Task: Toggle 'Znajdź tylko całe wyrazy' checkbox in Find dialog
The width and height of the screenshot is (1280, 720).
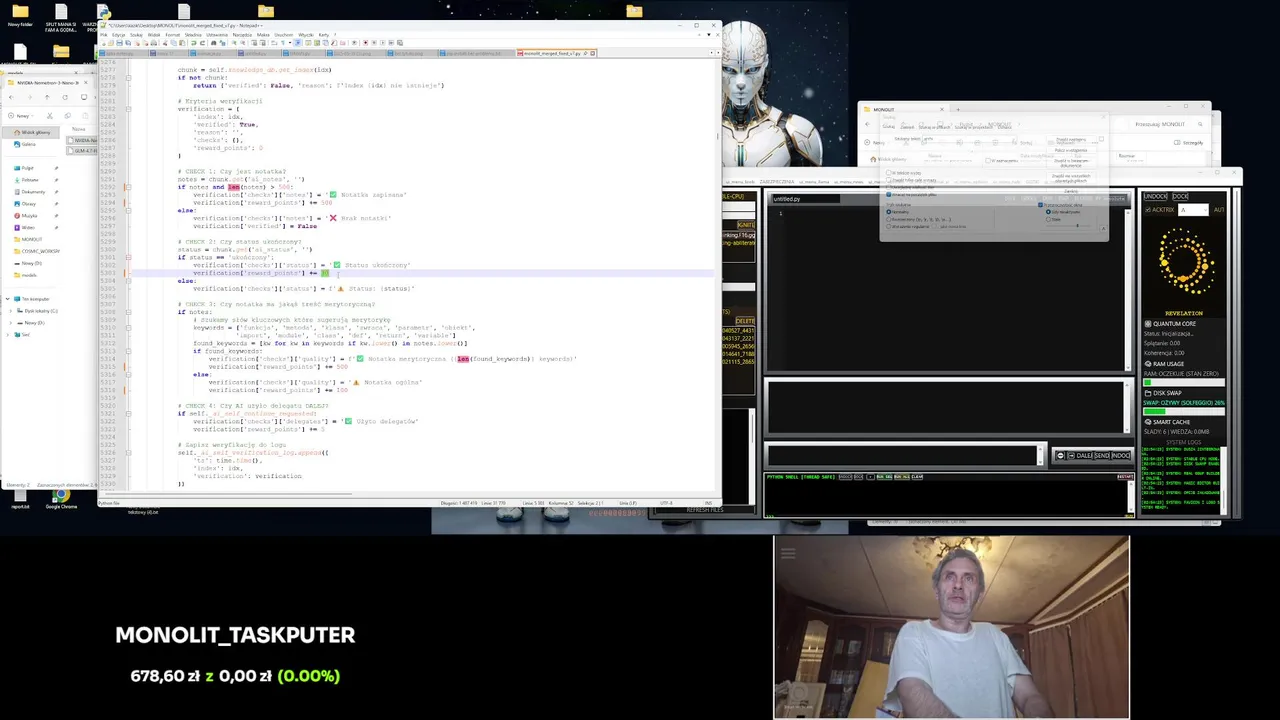Action: click(x=889, y=180)
